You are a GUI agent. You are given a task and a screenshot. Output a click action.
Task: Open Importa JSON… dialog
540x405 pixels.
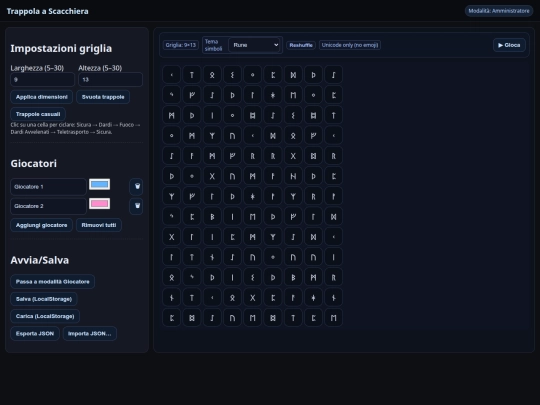(90, 334)
